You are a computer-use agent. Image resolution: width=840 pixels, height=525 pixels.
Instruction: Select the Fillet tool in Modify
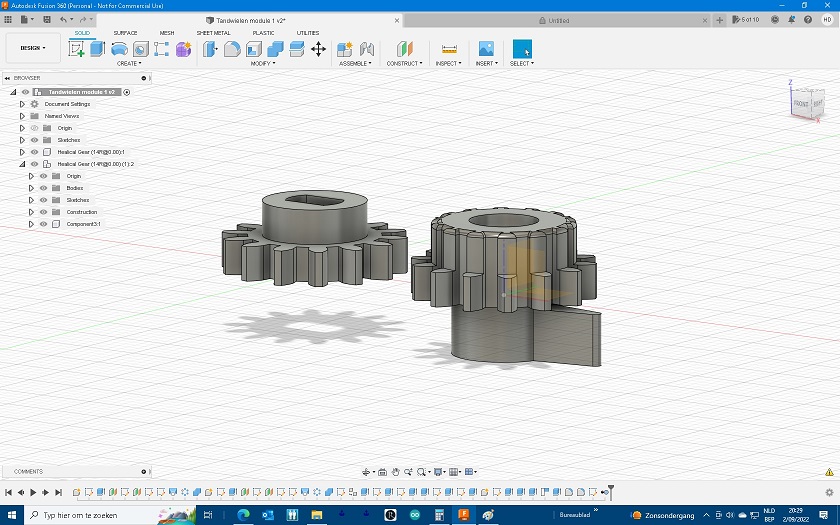point(232,49)
